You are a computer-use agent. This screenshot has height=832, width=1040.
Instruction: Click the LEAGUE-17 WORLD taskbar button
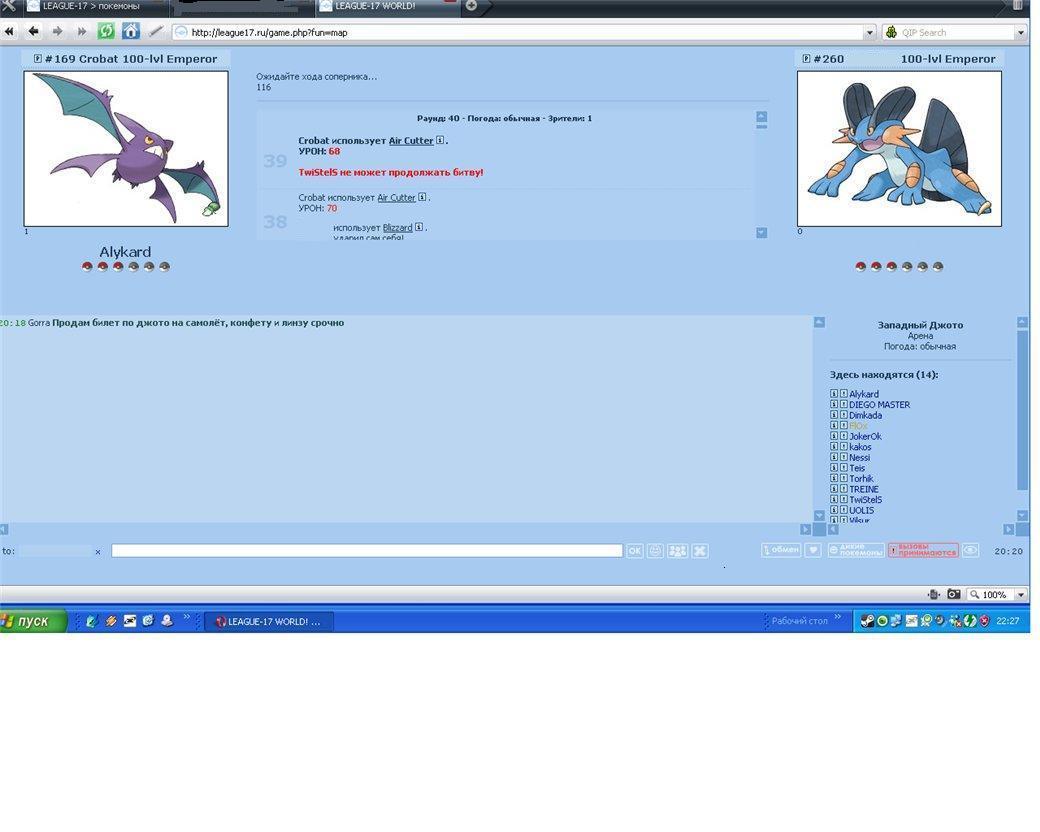coord(269,622)
